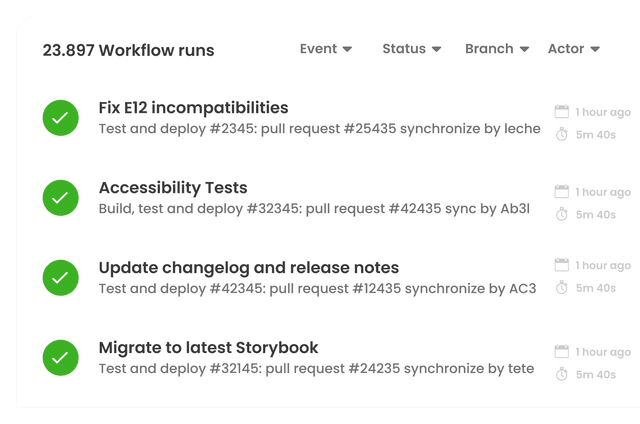This screenshot has height=424, width=640.
Task: Open Migrate to latest Storybook run
Action: (x=208, y=348)
